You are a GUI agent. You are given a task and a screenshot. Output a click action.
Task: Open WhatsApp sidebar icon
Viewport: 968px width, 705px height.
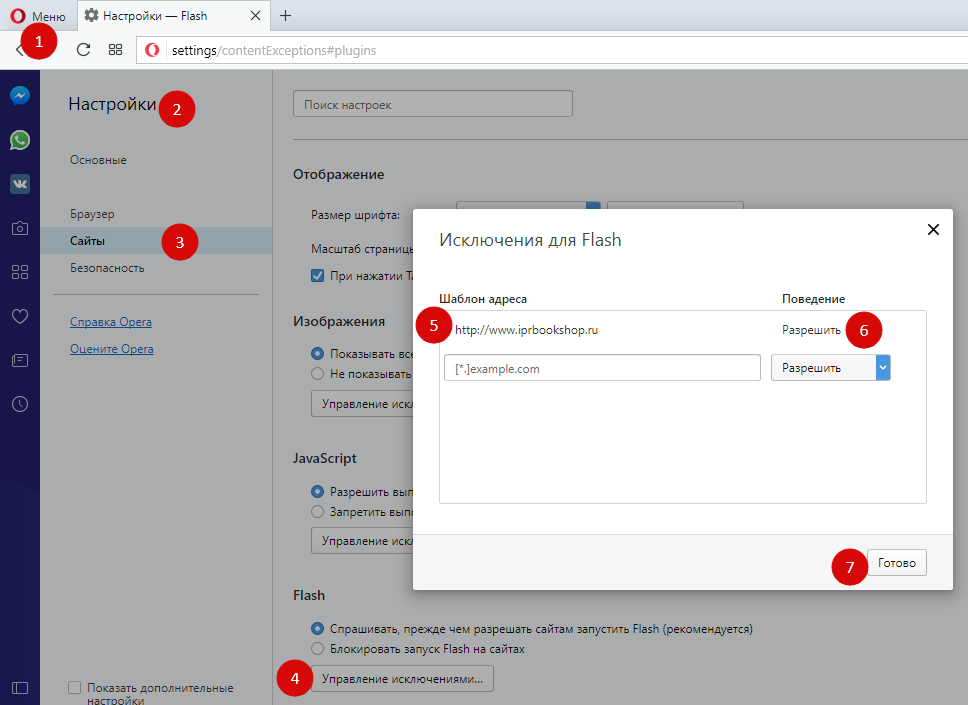coord(20,140)
